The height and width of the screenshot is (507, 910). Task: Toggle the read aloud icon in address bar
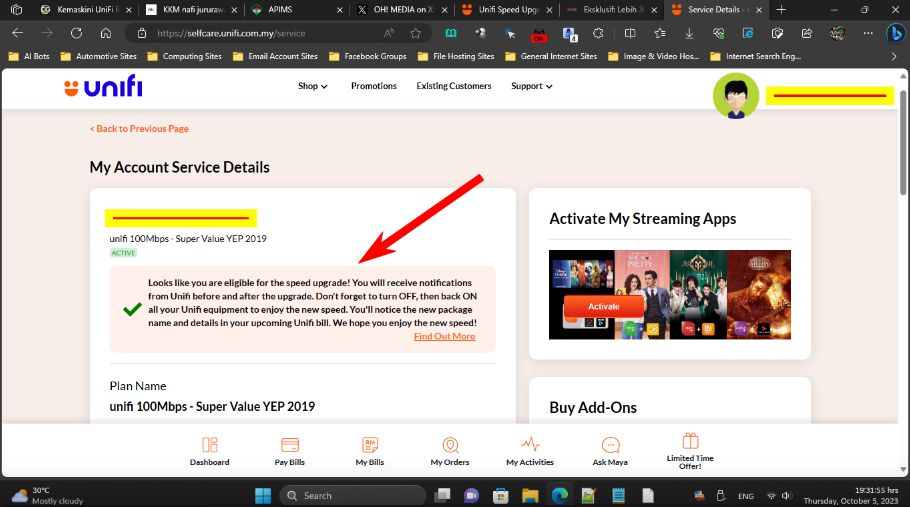(389, 33)
